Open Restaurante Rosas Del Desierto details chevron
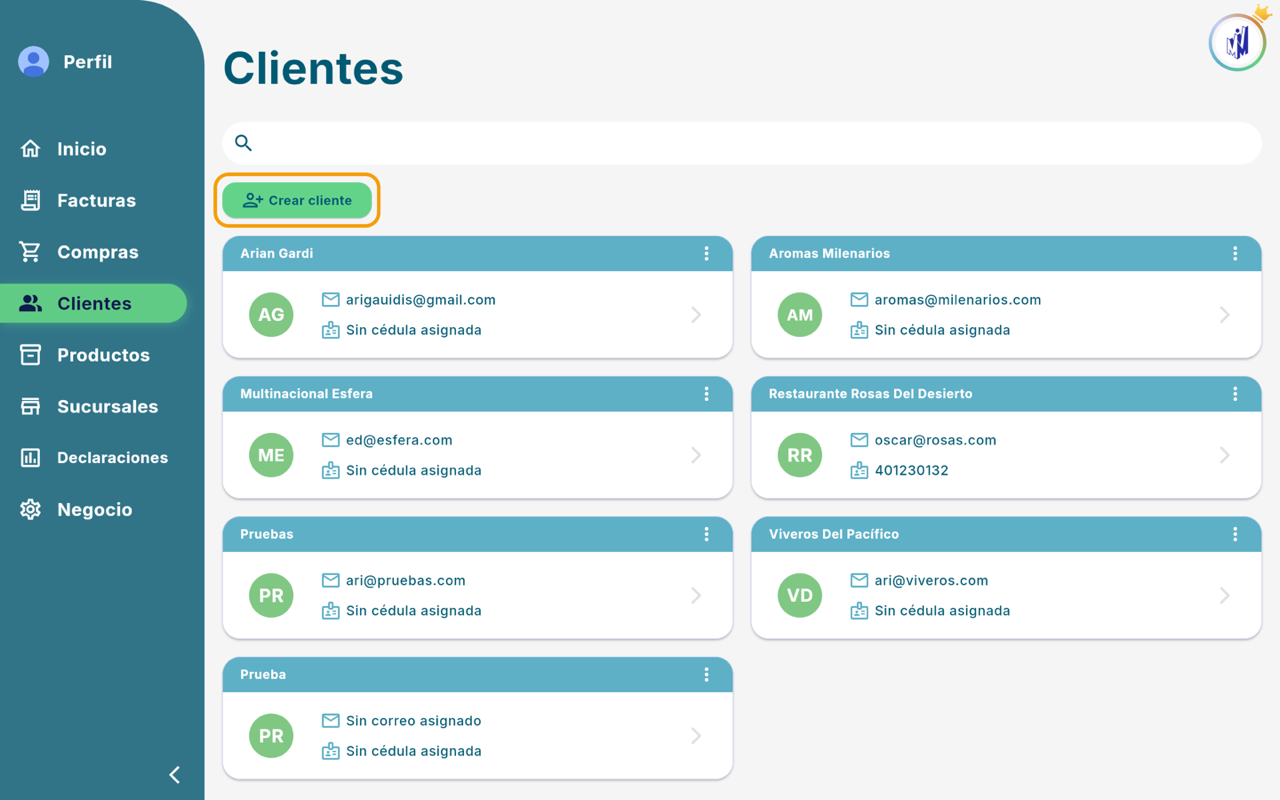 [1225, 455]
